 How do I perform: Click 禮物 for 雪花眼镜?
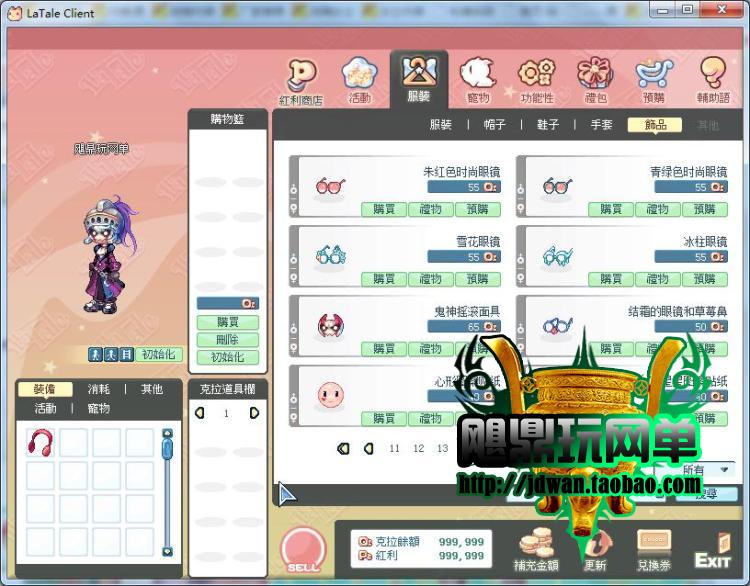(430, 279)
